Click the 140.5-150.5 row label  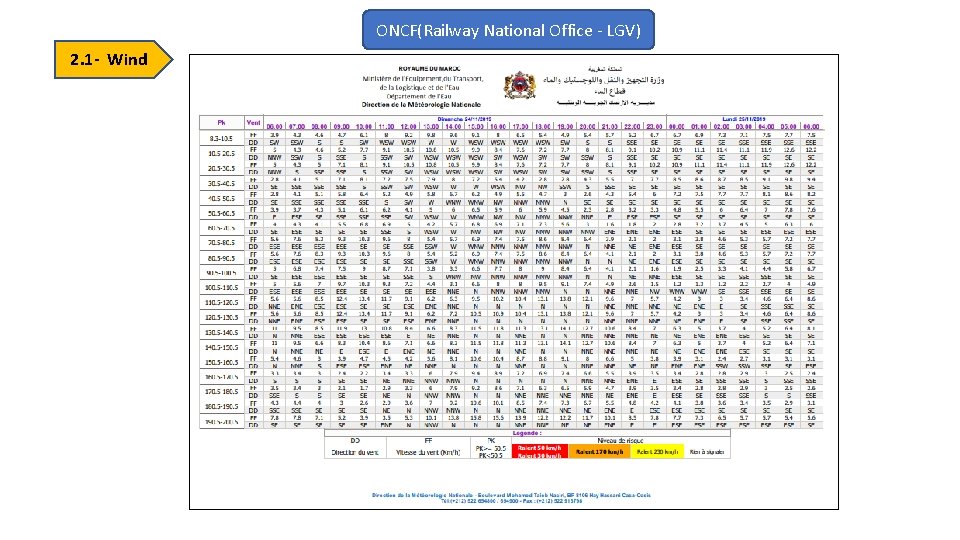[222, 347]
